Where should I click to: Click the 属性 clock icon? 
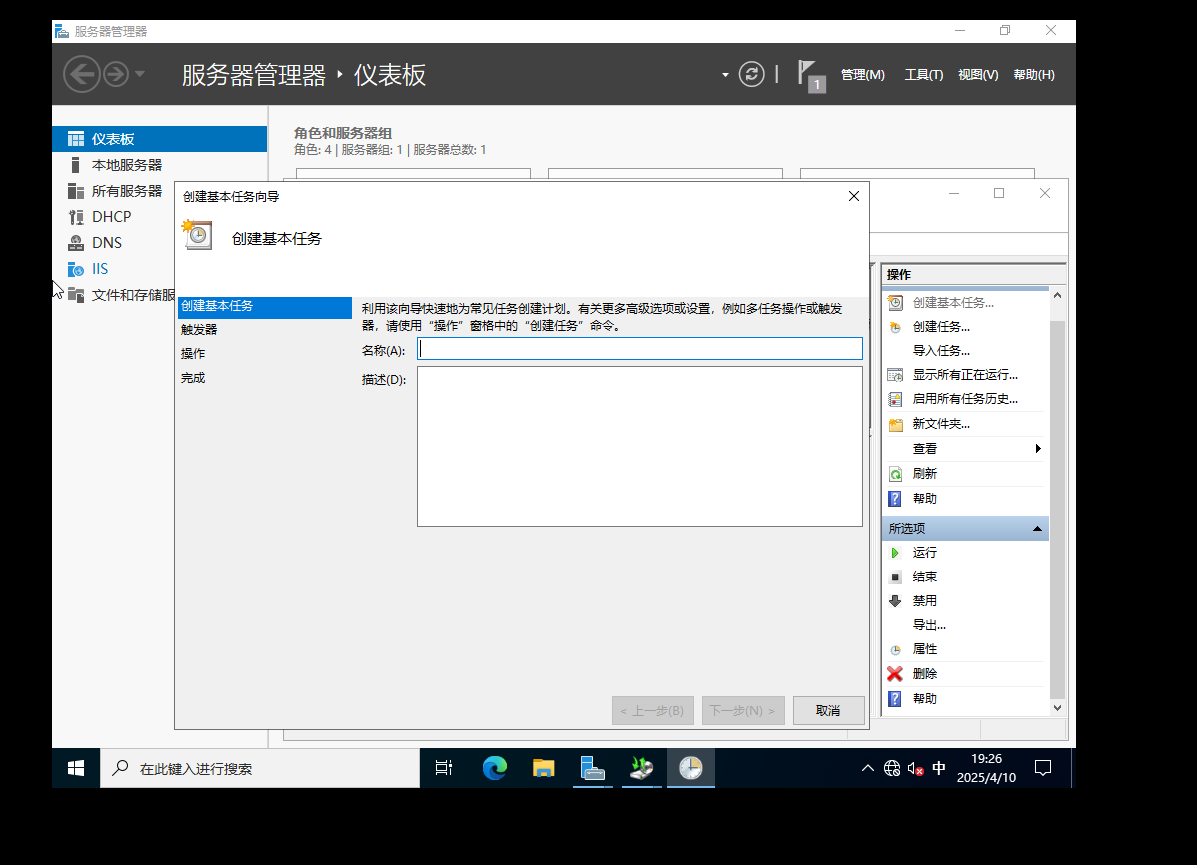point(895,650)
